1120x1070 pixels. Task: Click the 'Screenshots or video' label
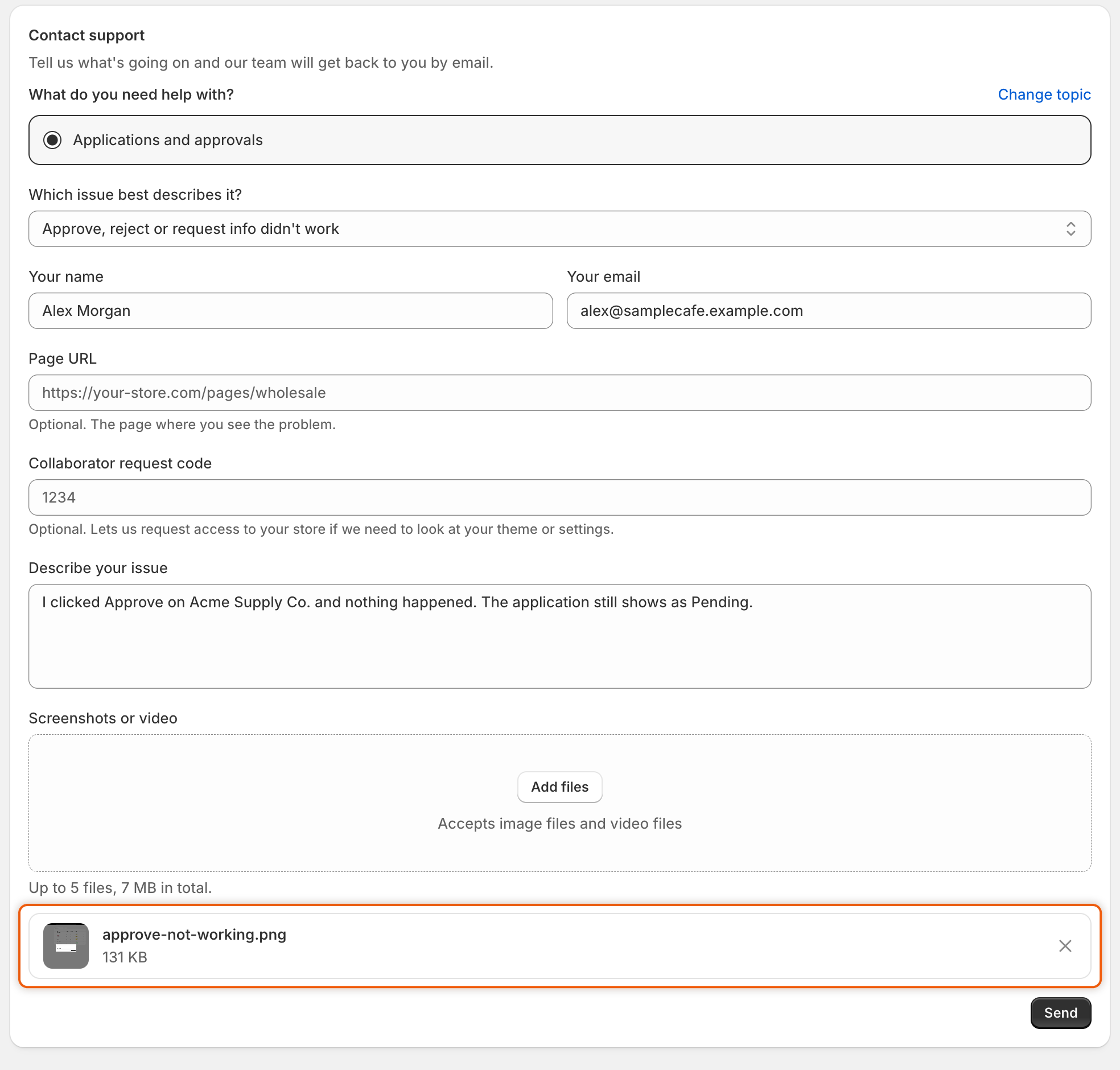(103, 719)
